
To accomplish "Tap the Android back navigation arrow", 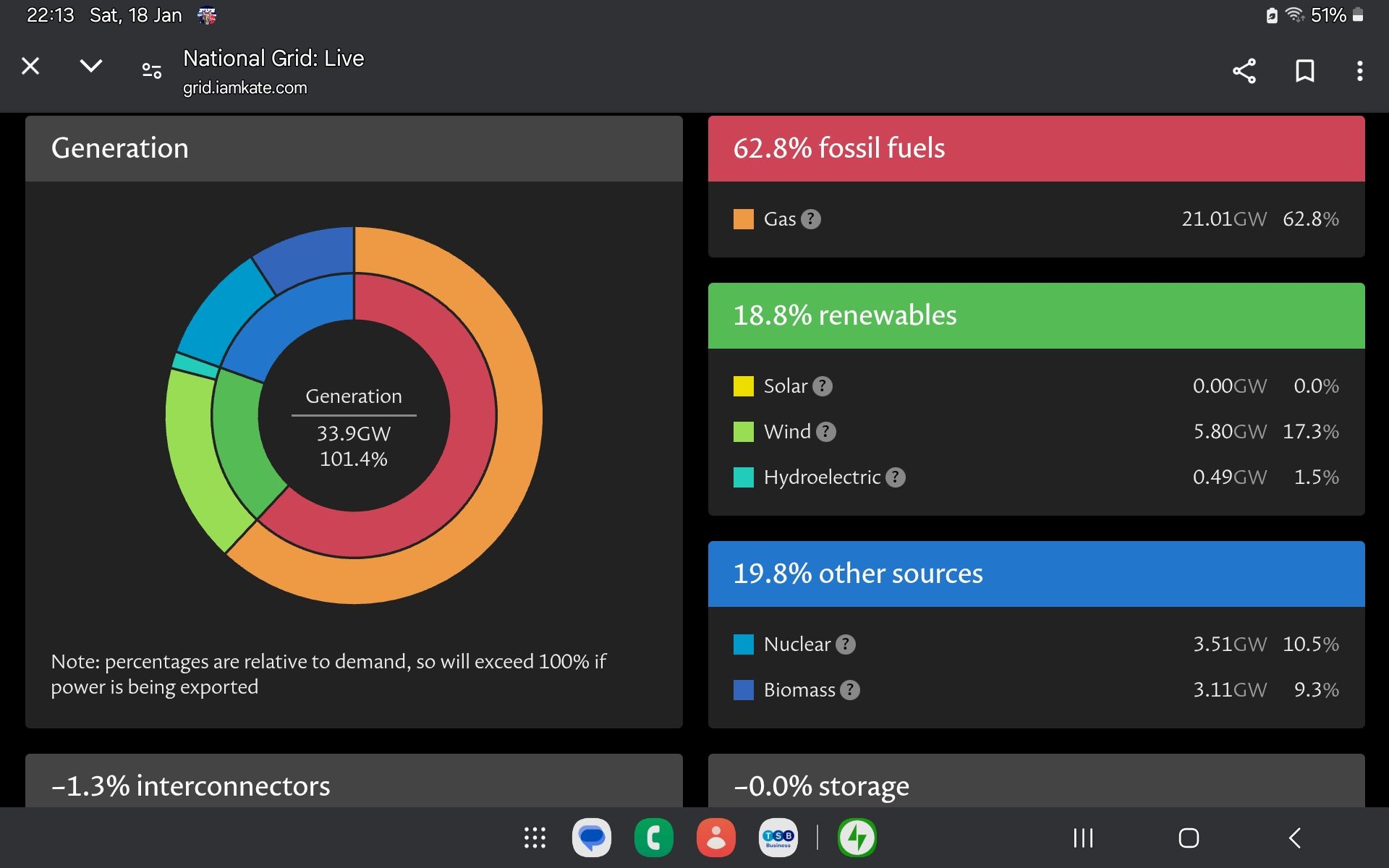I will [x=1295, y=838].
